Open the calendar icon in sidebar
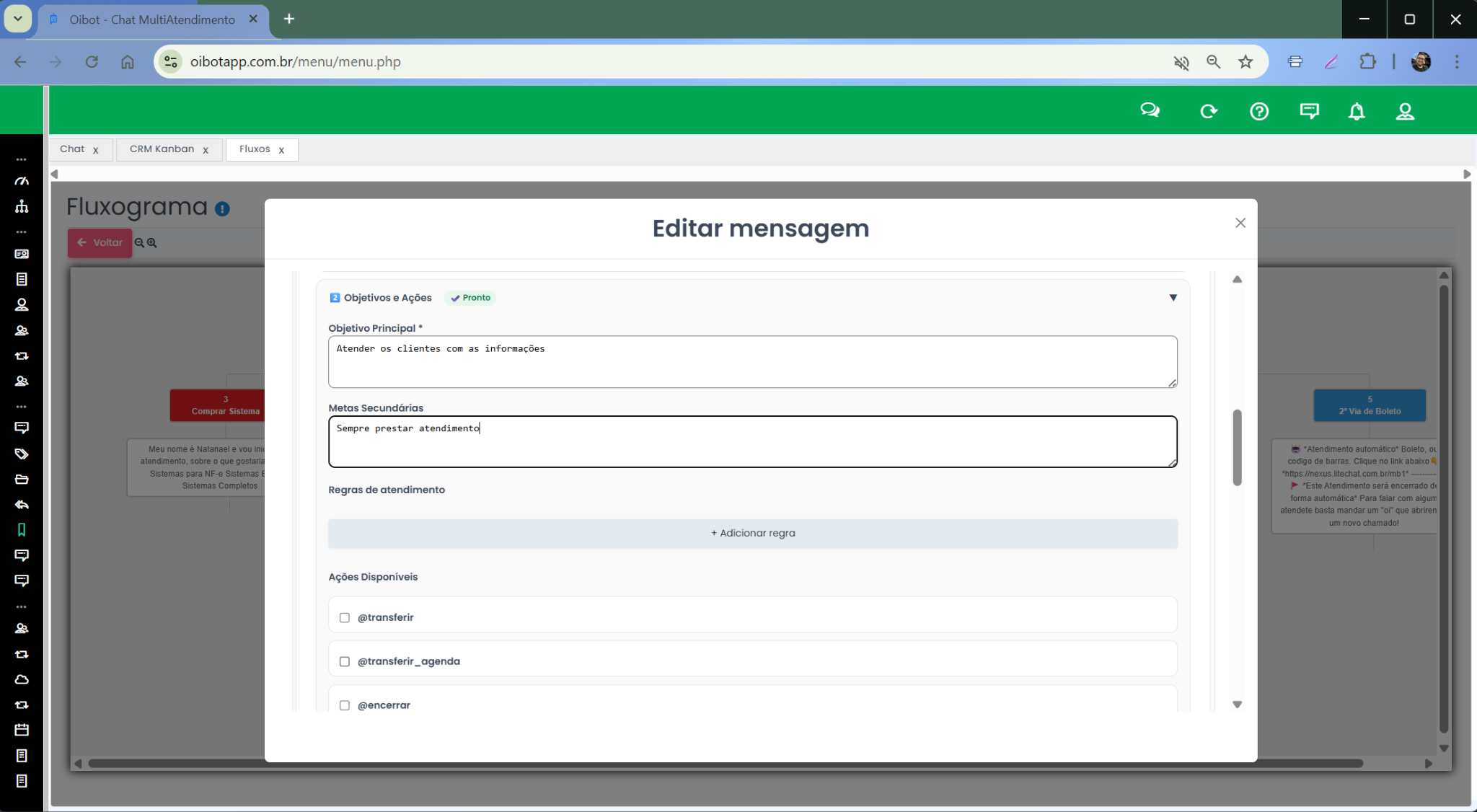 22,730
